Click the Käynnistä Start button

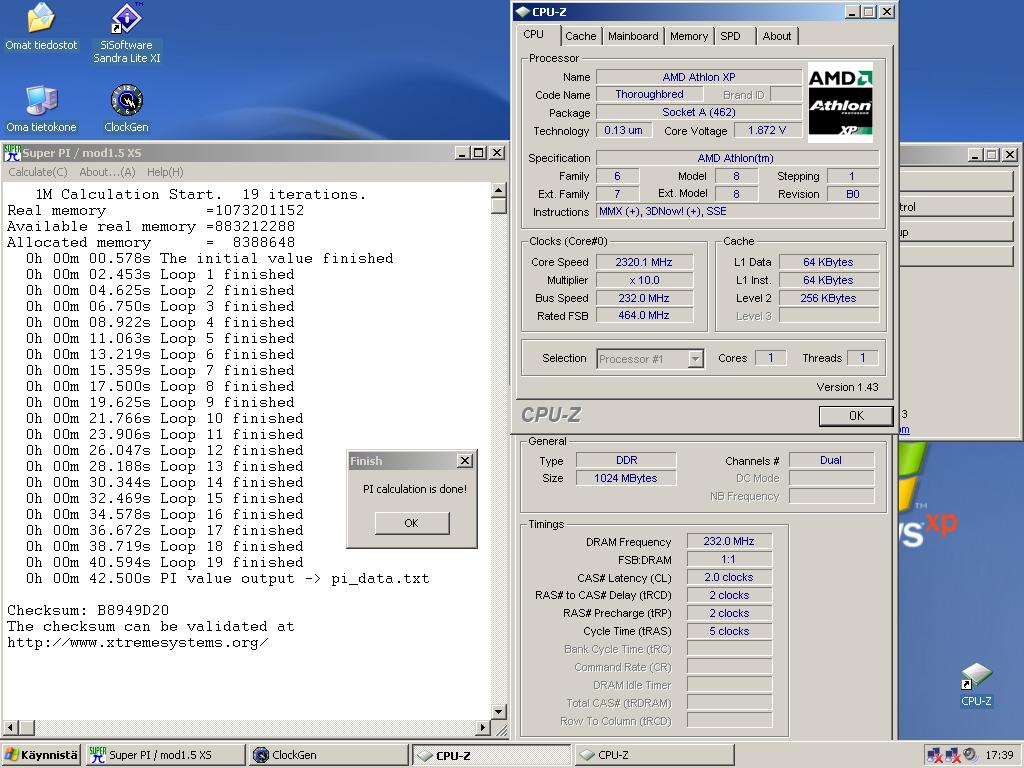(x=41, y=755)
